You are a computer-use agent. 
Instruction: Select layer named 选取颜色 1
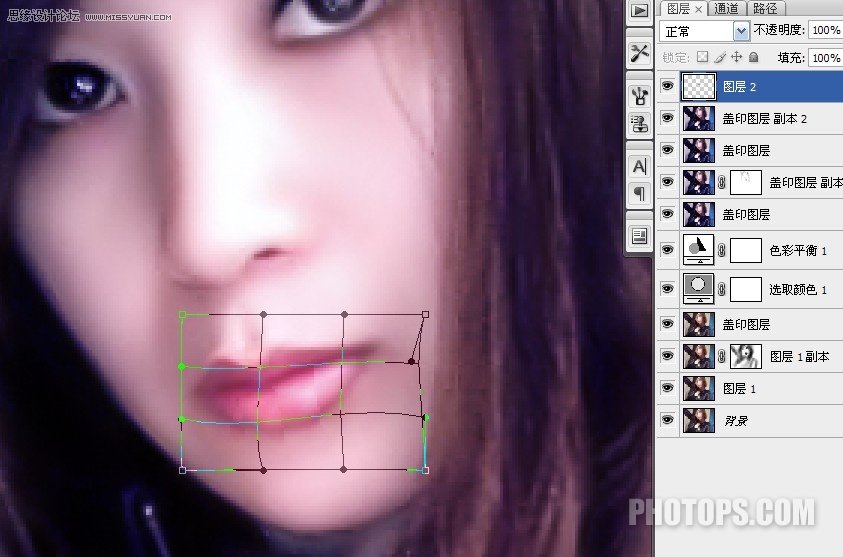(798, 290)
